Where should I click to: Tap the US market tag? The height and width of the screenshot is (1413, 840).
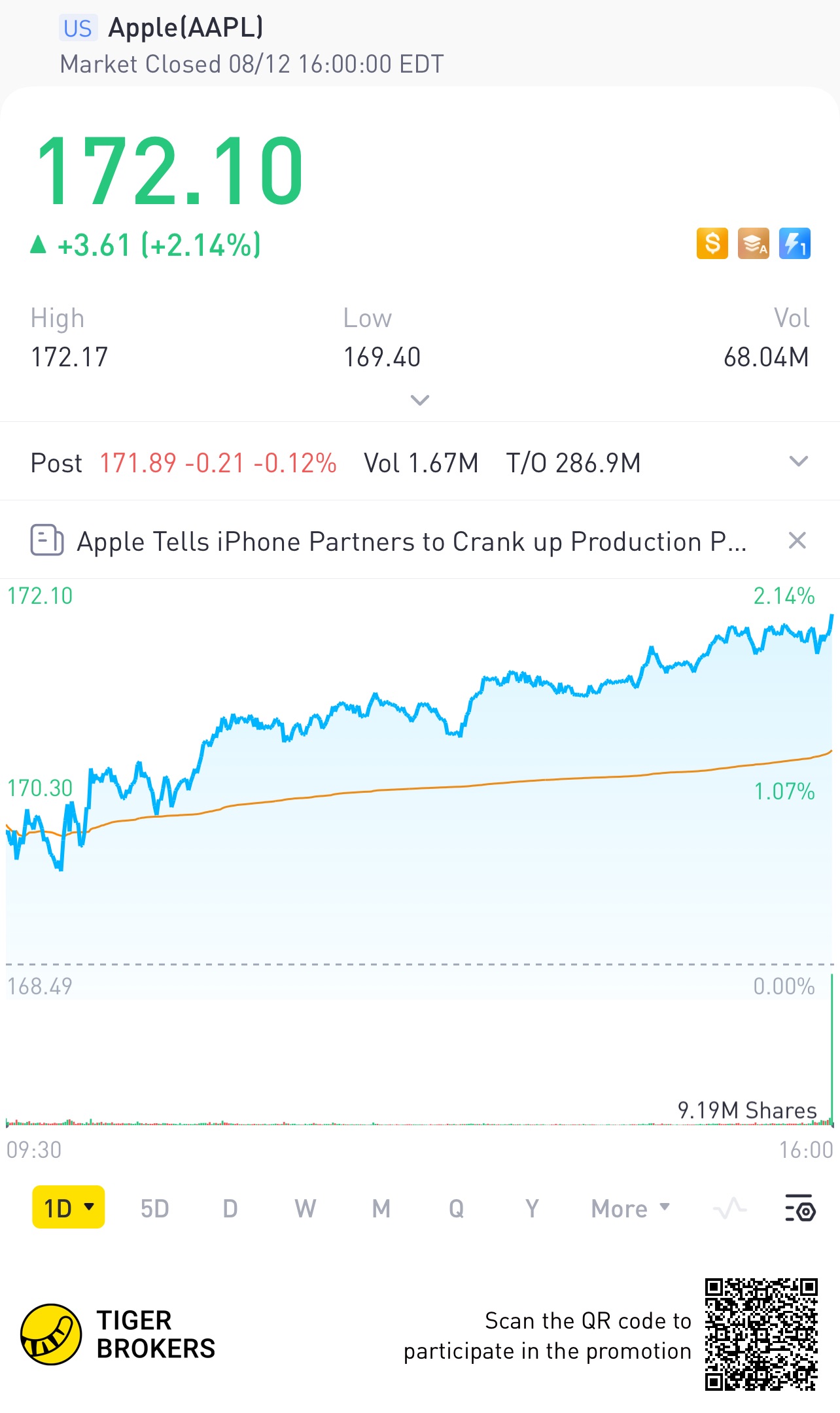click(x=78, y=28)
